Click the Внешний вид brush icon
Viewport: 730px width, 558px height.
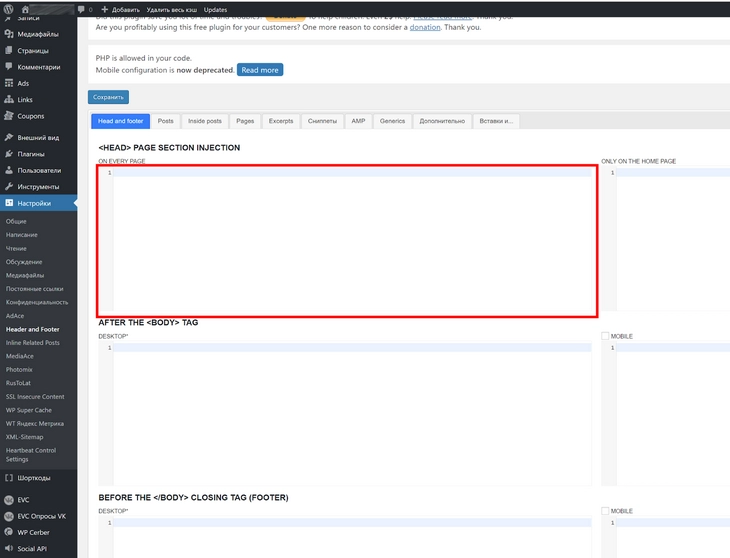click(8, 137)
